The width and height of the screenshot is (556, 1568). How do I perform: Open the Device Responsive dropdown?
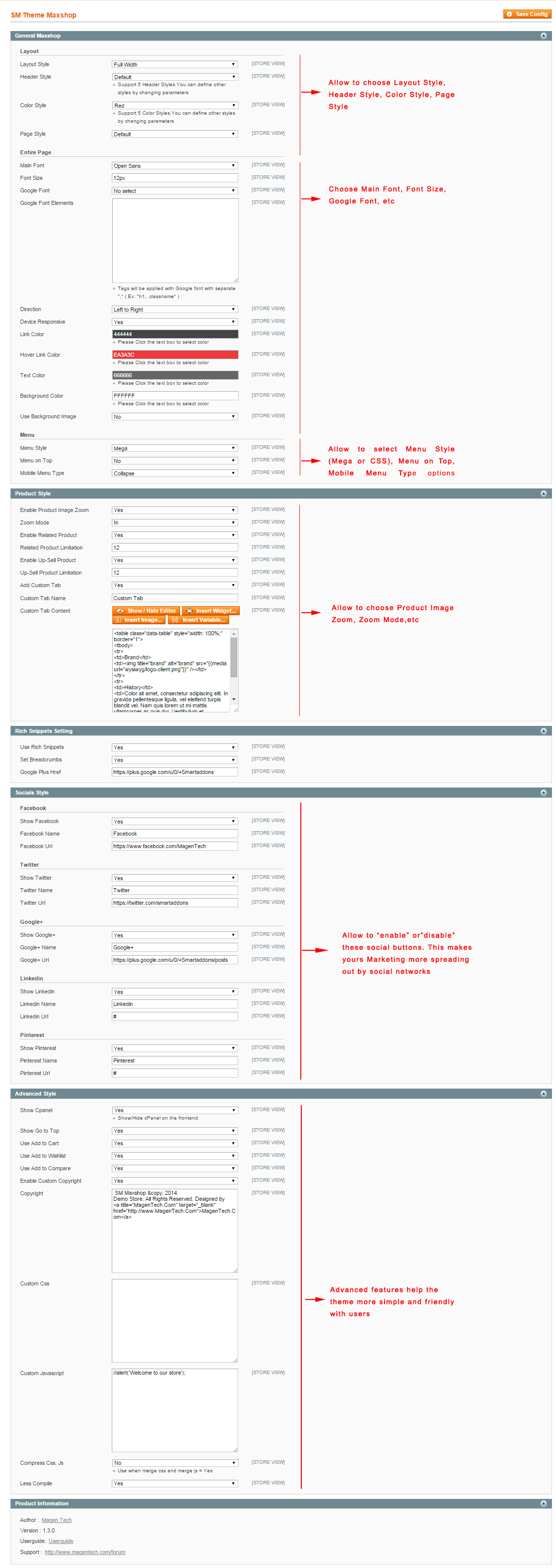[x=175, y=323]
